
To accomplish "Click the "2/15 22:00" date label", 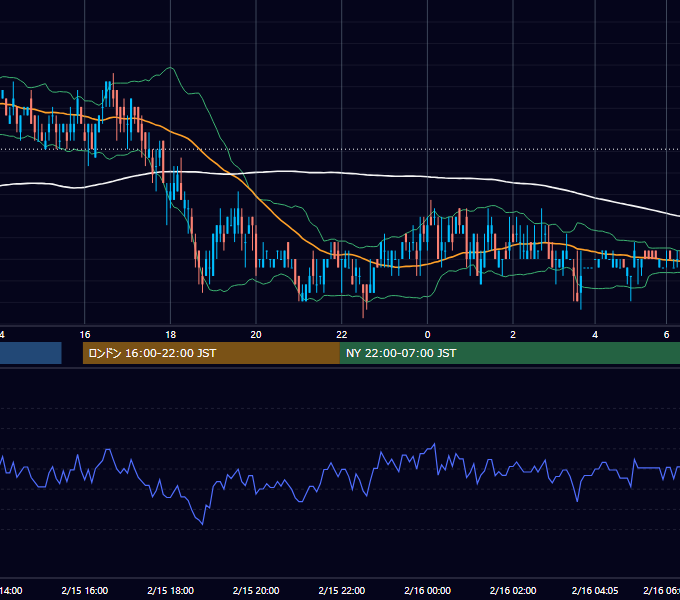I will (342, 590).
